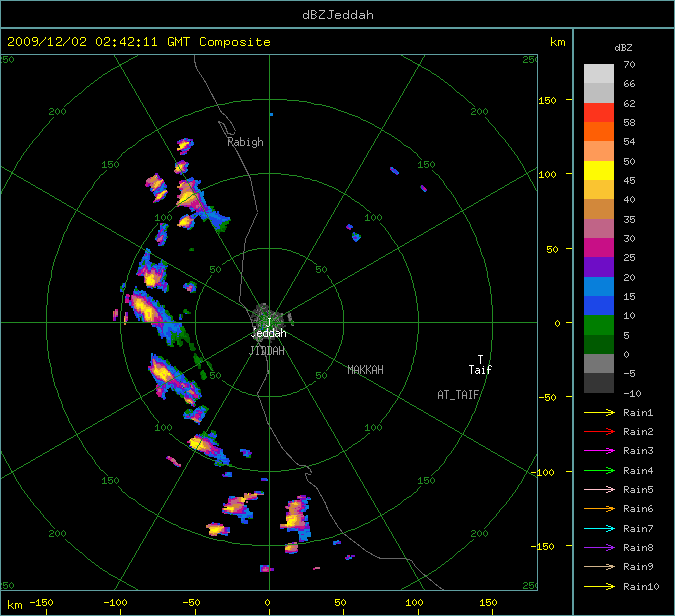Click the dBZJeddah title text

coord(338,15)
